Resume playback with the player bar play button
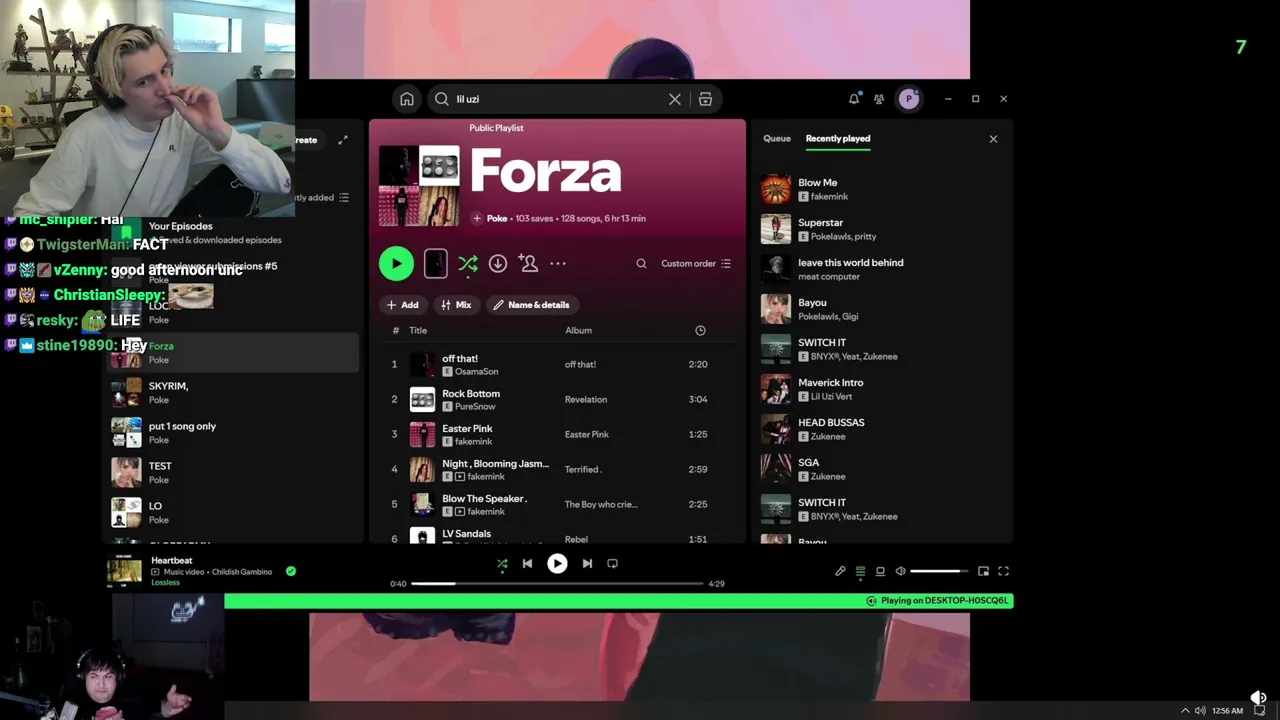The height and width of the screenshot is (720, 1280). 557,563
